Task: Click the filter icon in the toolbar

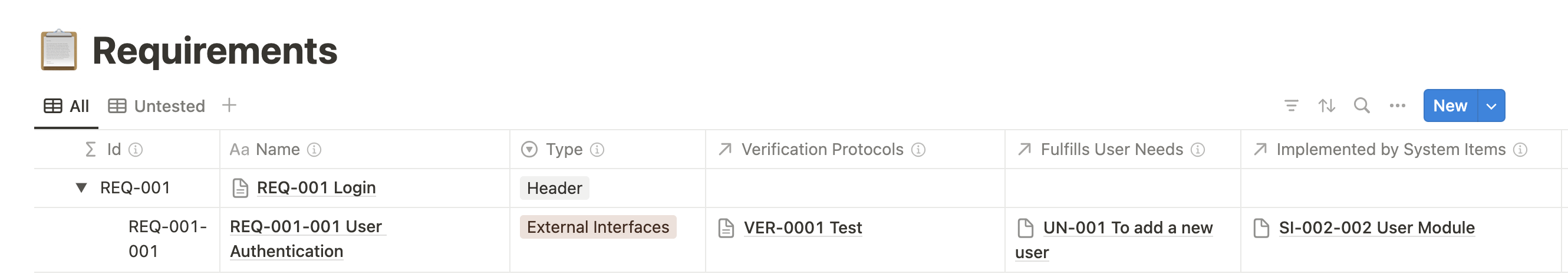Action: [x=1291, y=106]
